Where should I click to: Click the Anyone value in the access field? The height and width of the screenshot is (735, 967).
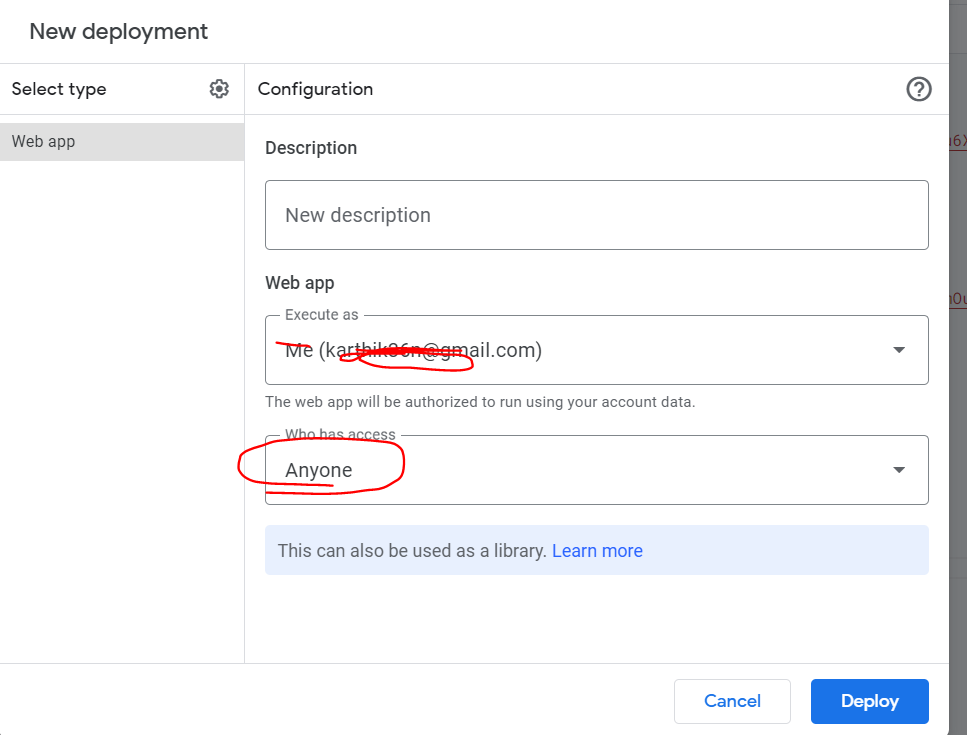pos(319,470)
